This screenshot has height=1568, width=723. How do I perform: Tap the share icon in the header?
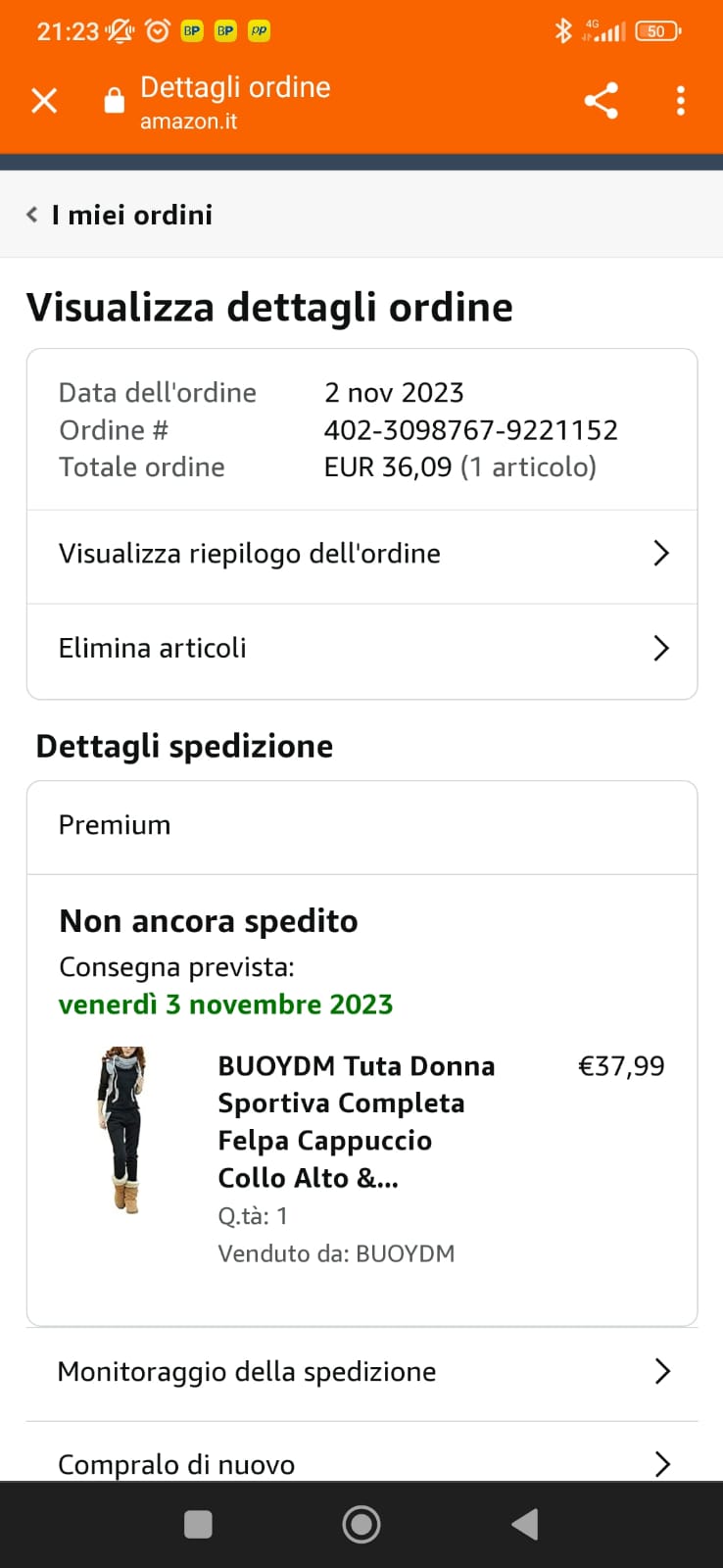pos(601,100)
